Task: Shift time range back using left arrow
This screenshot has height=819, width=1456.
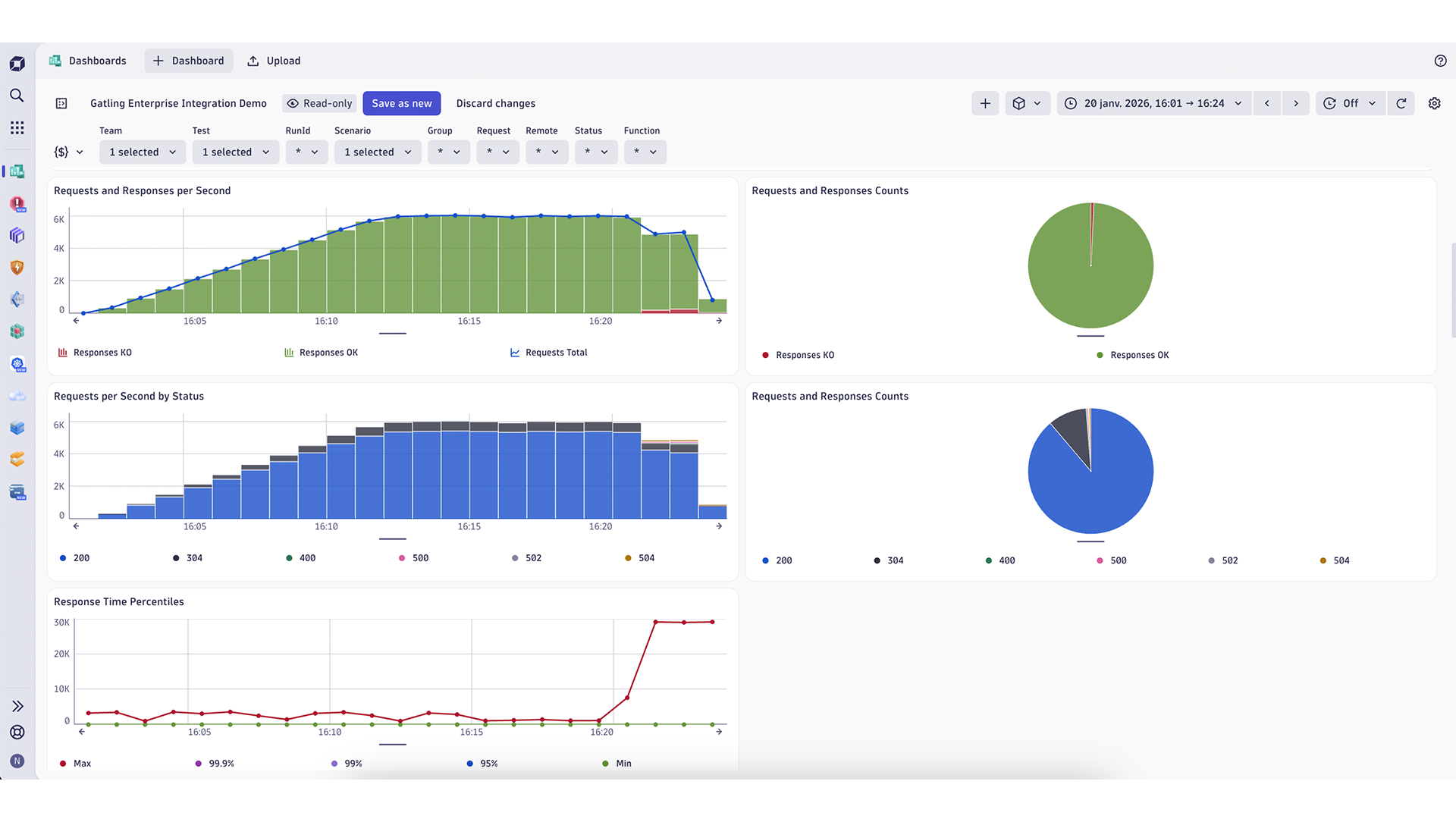Action: pyautogui.click(x=1266, y=103)
